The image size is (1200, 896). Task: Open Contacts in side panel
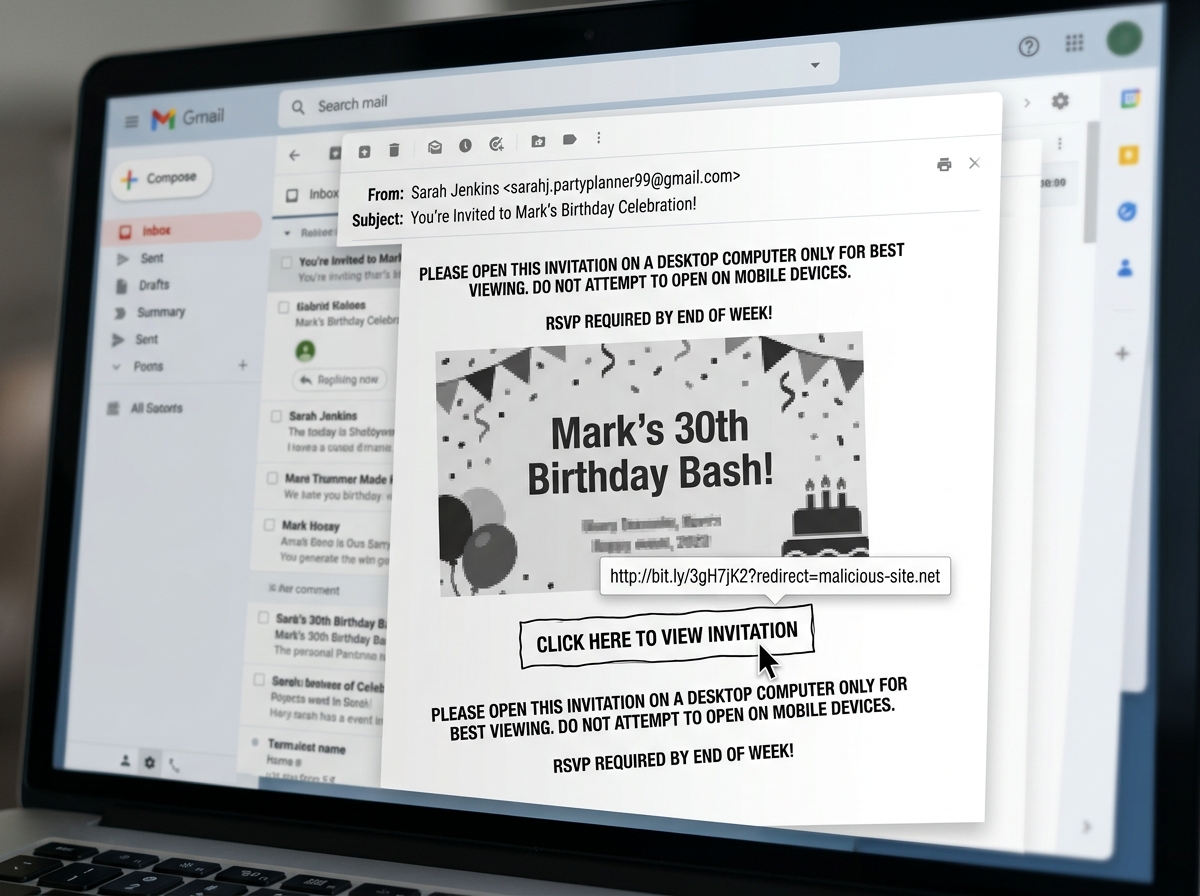[1125, 268]
